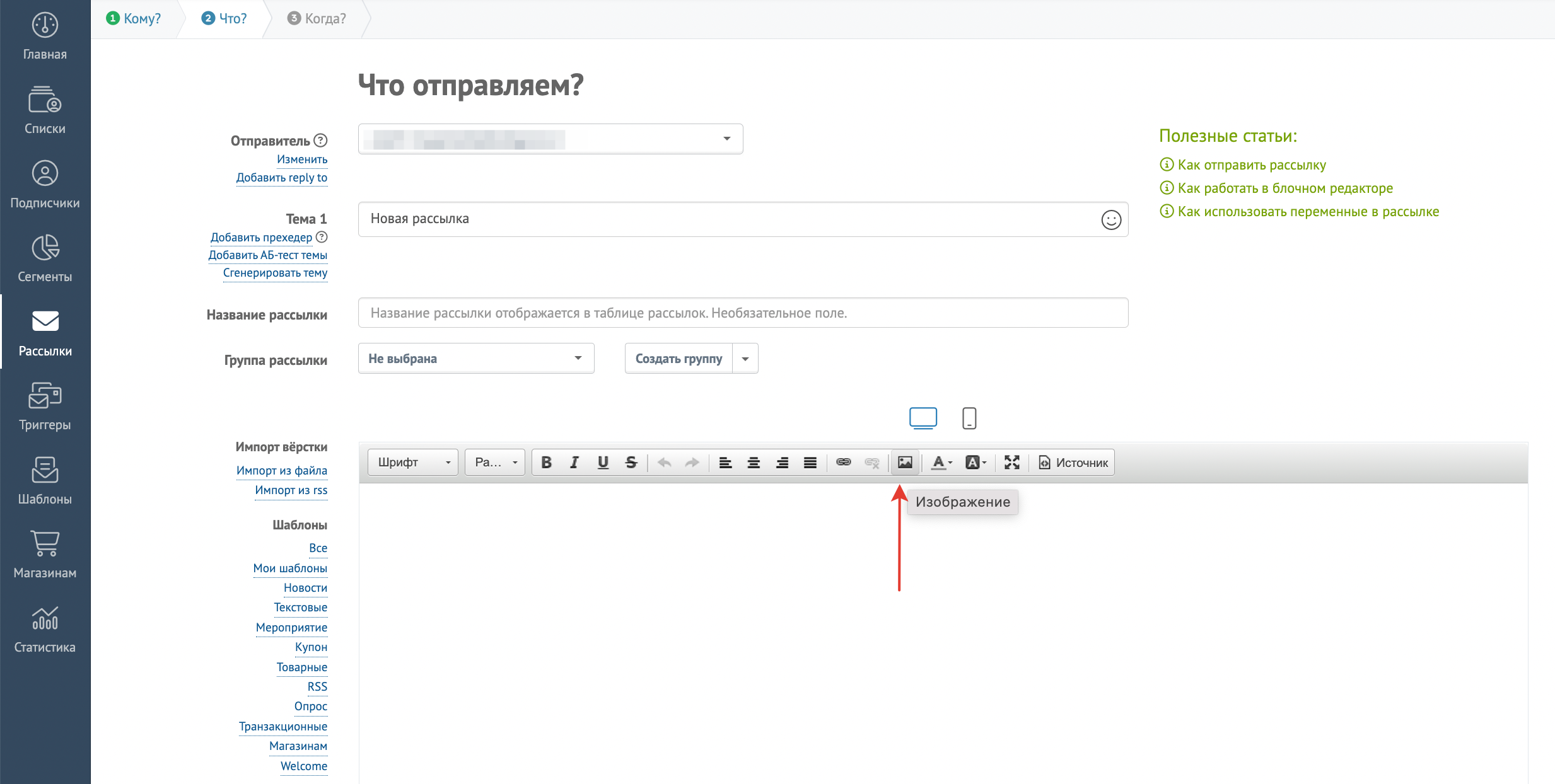
Task: Open Списки section in sidebar
Action: [45, 111]
